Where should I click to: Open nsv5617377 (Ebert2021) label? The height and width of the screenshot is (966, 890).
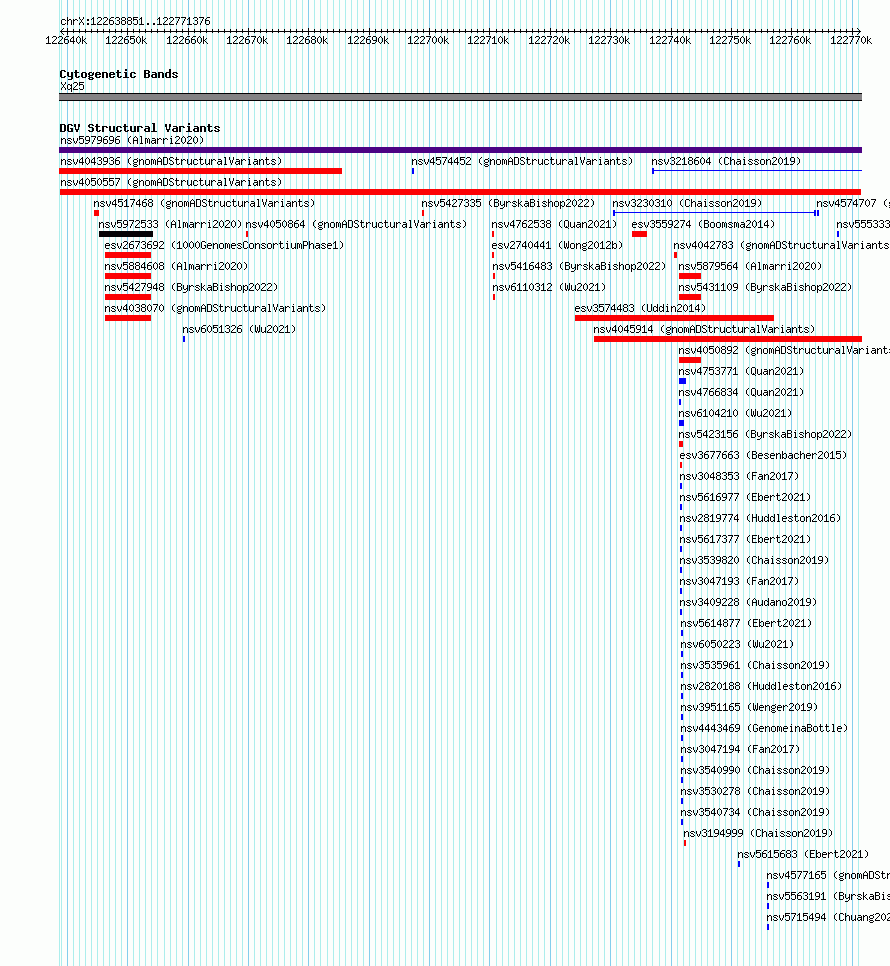tap(745, 538)
